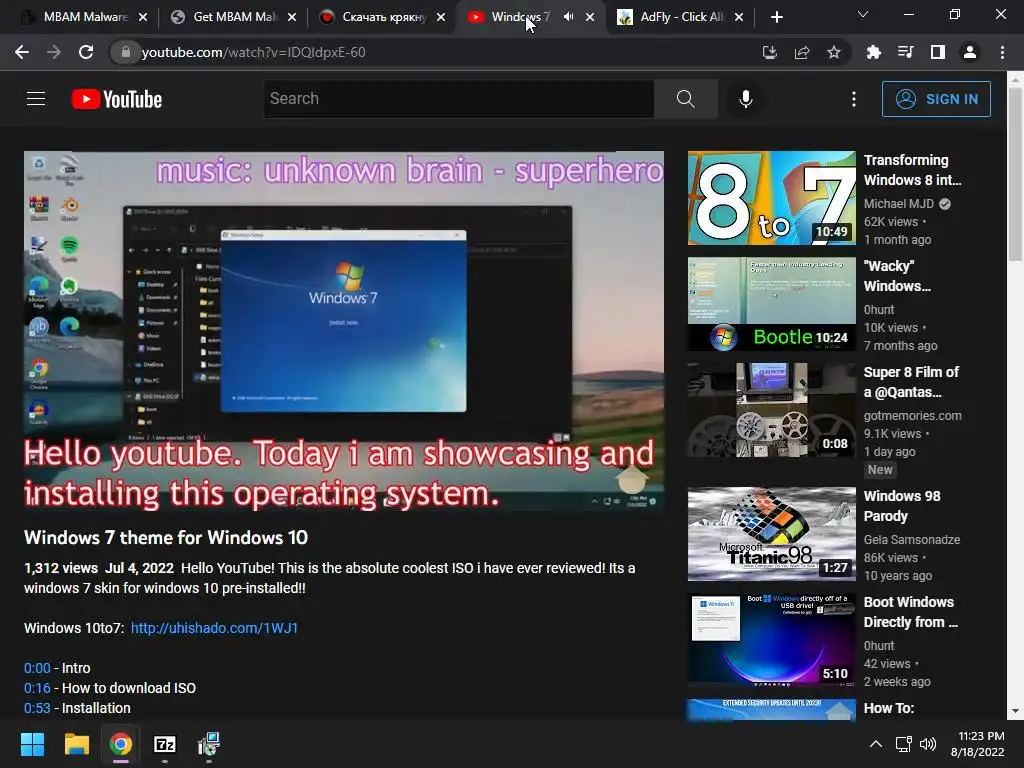Switch to the Get MBAM tab
Viewport: 1024px width, 768px height.
(x=233, y=17)
